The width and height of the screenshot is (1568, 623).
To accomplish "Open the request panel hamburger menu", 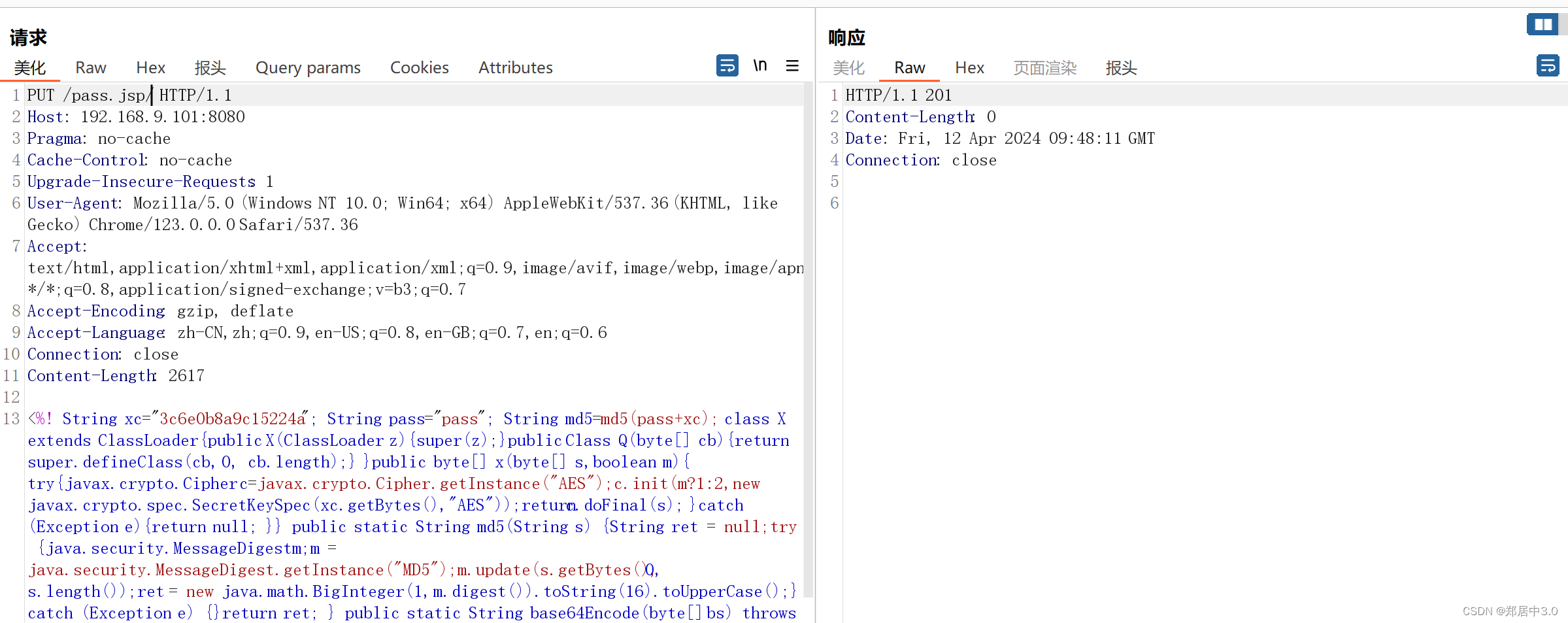I will 792,65.
